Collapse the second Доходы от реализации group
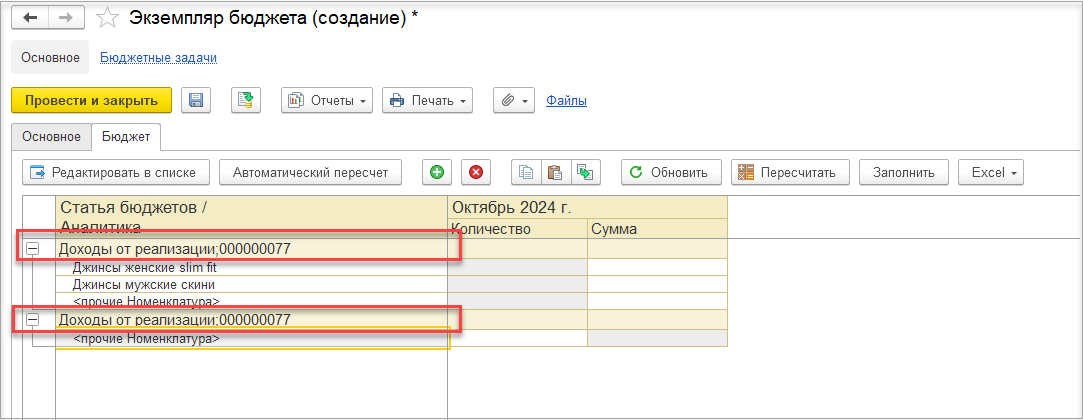This screenshot has width=1083, height=420. pos(33,319)
